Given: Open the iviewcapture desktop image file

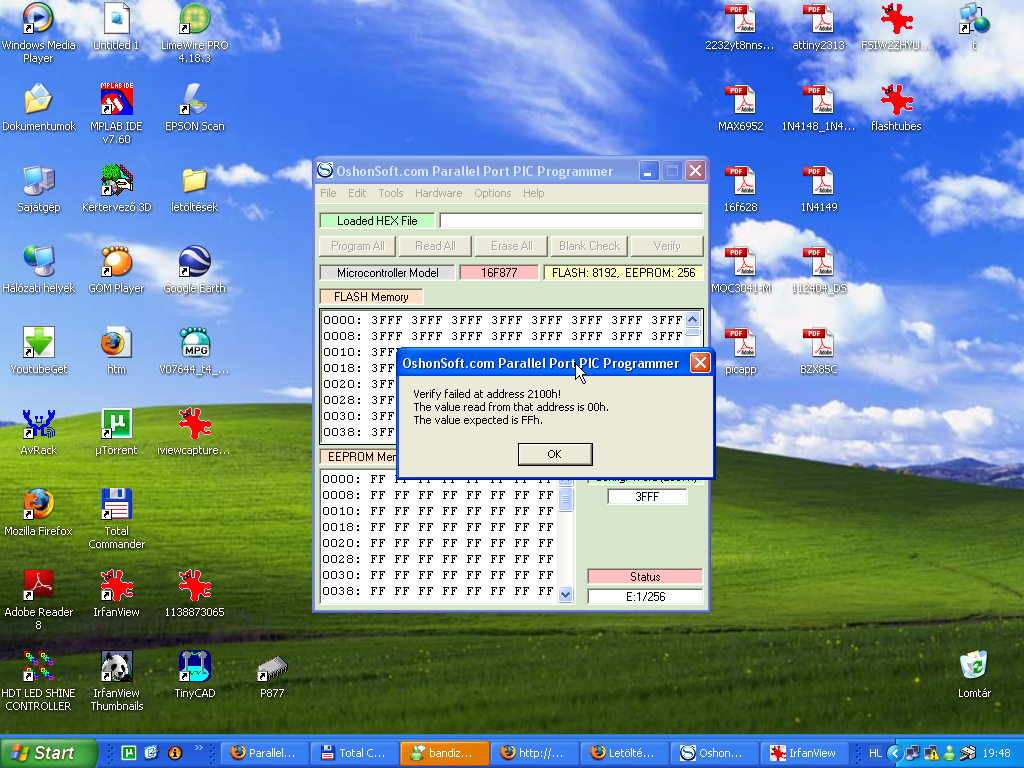Looking at the screenshot, I should pos(195,432).
